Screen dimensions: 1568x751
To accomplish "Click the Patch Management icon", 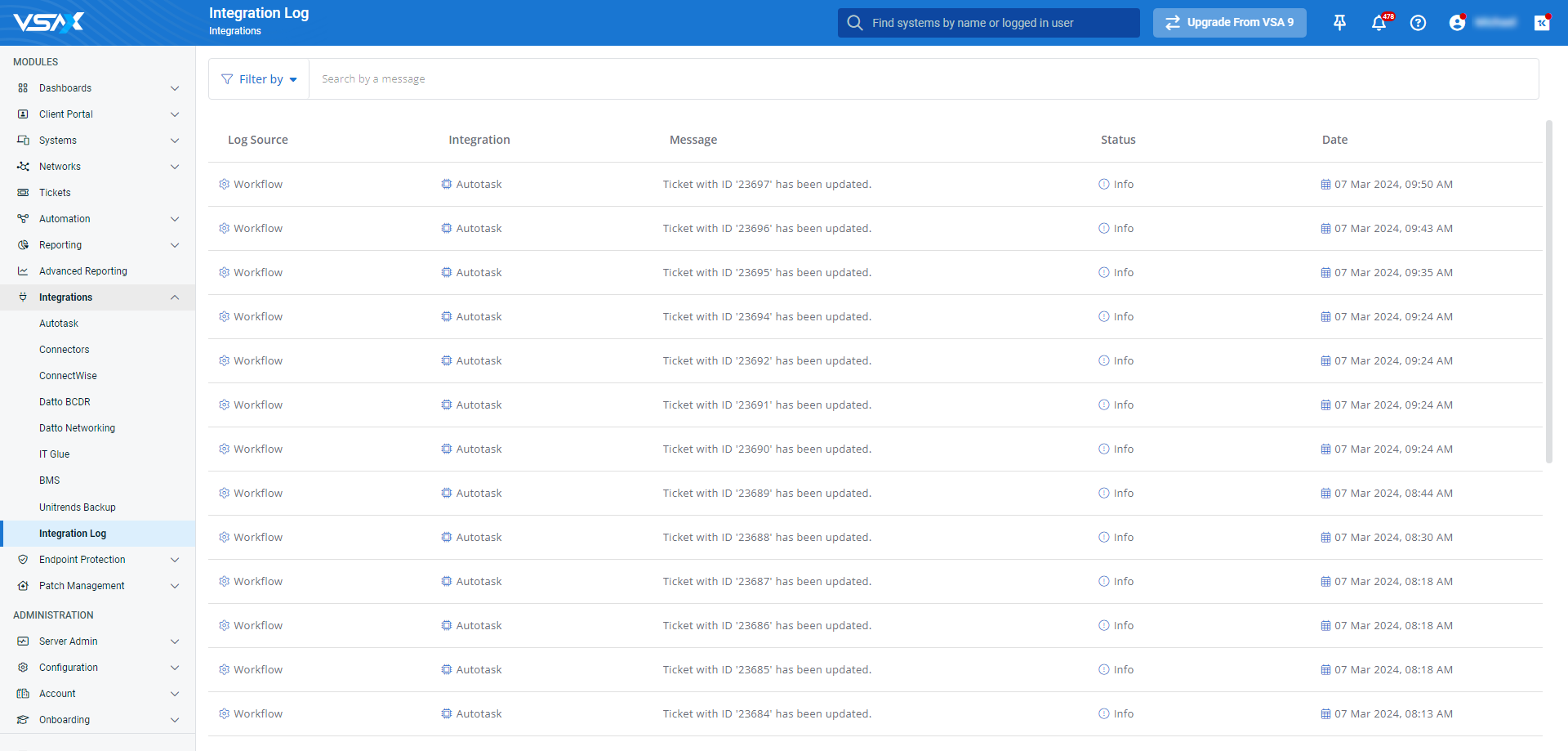I will click(23, 586).
